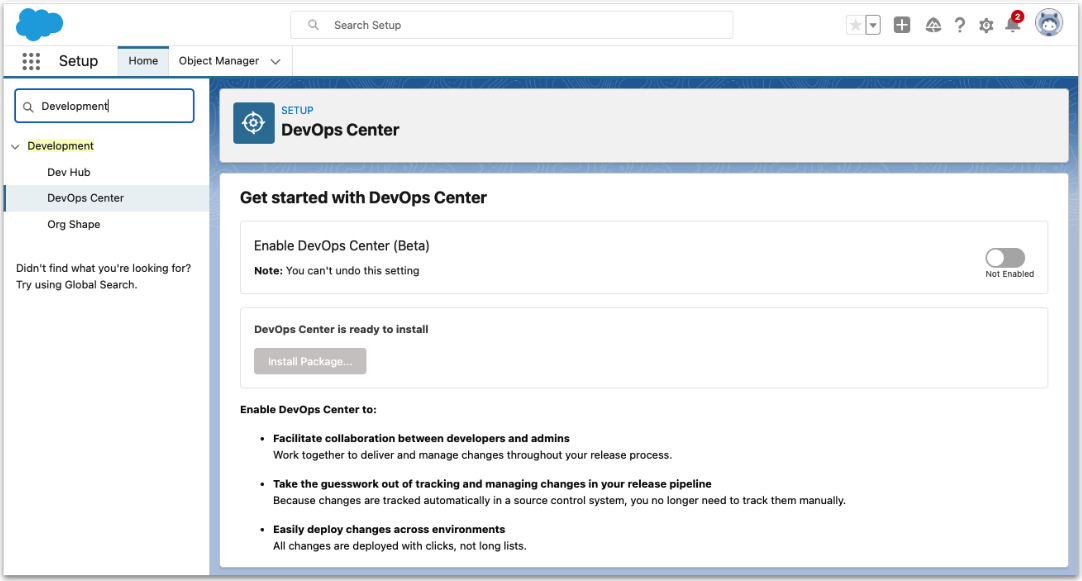1082x581 pixels.
Task: Collapse the Development tree section
Action: (15, 145)
